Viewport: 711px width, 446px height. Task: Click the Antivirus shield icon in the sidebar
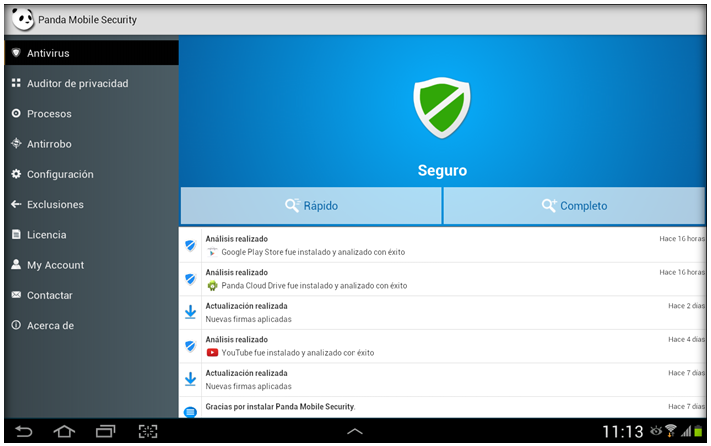click(x=16, y=53)
